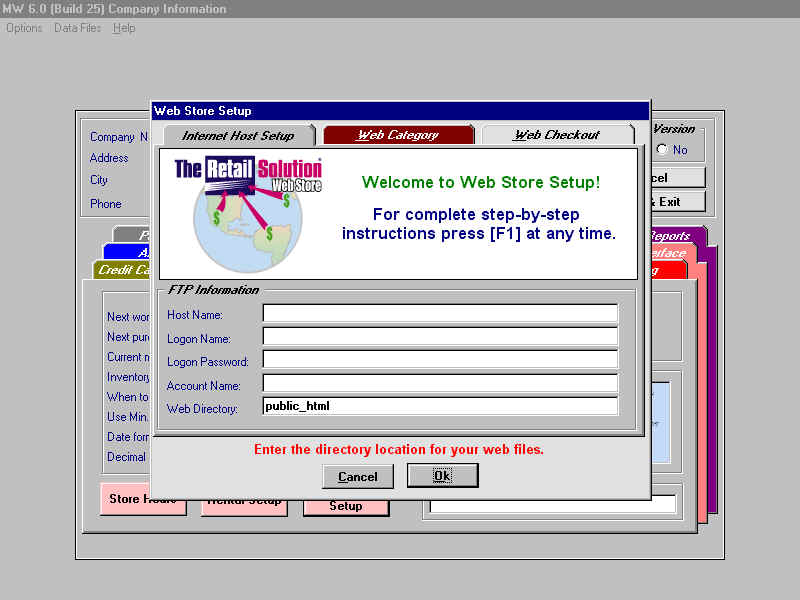The image size is (800, 600).
Task: Switch to Web Checkout tab
Action: tap(557, 135)
